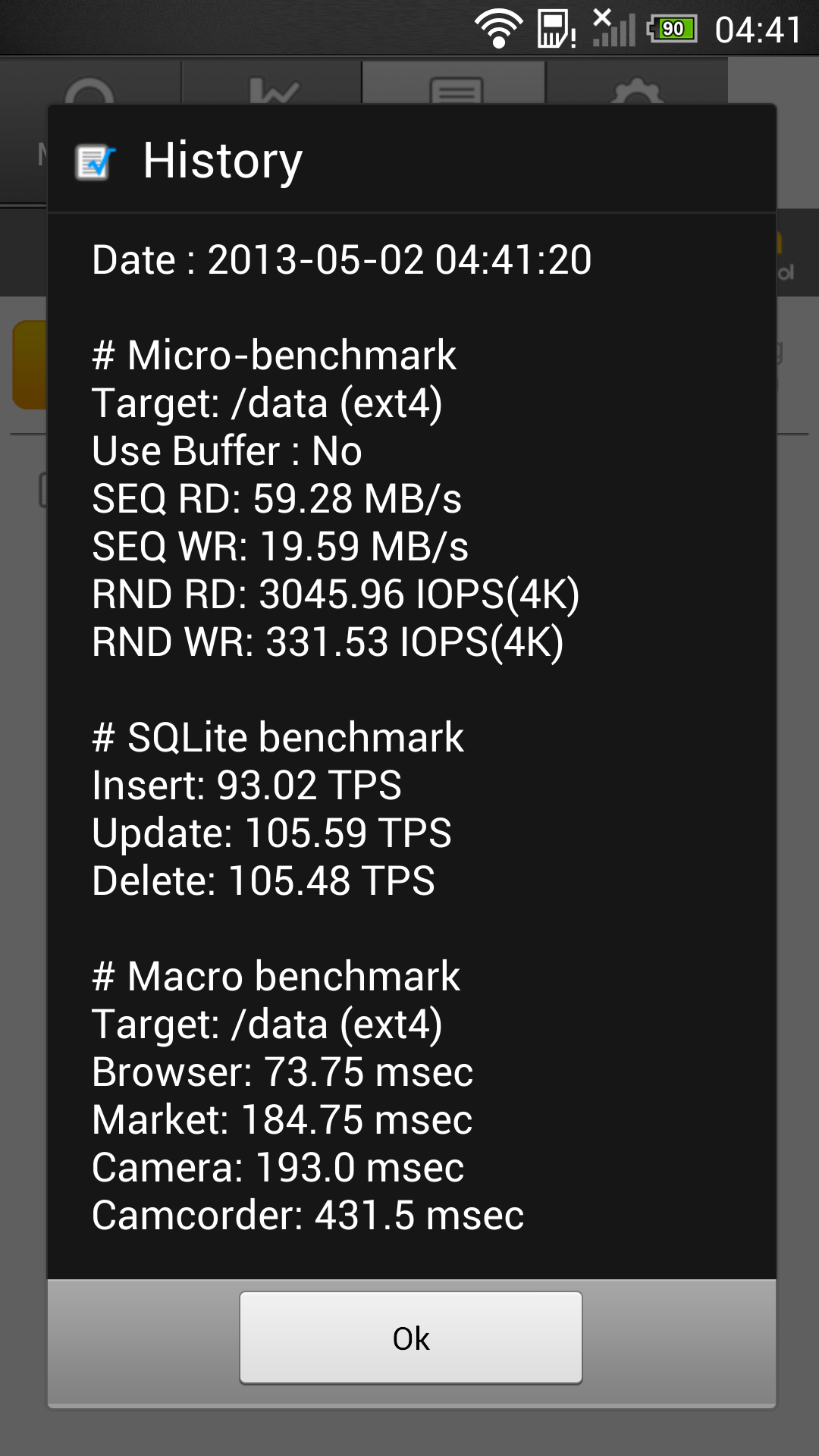The image size is (819, 1456).
Task: Tap the 04:41 status bar clock
Action: 758,30
